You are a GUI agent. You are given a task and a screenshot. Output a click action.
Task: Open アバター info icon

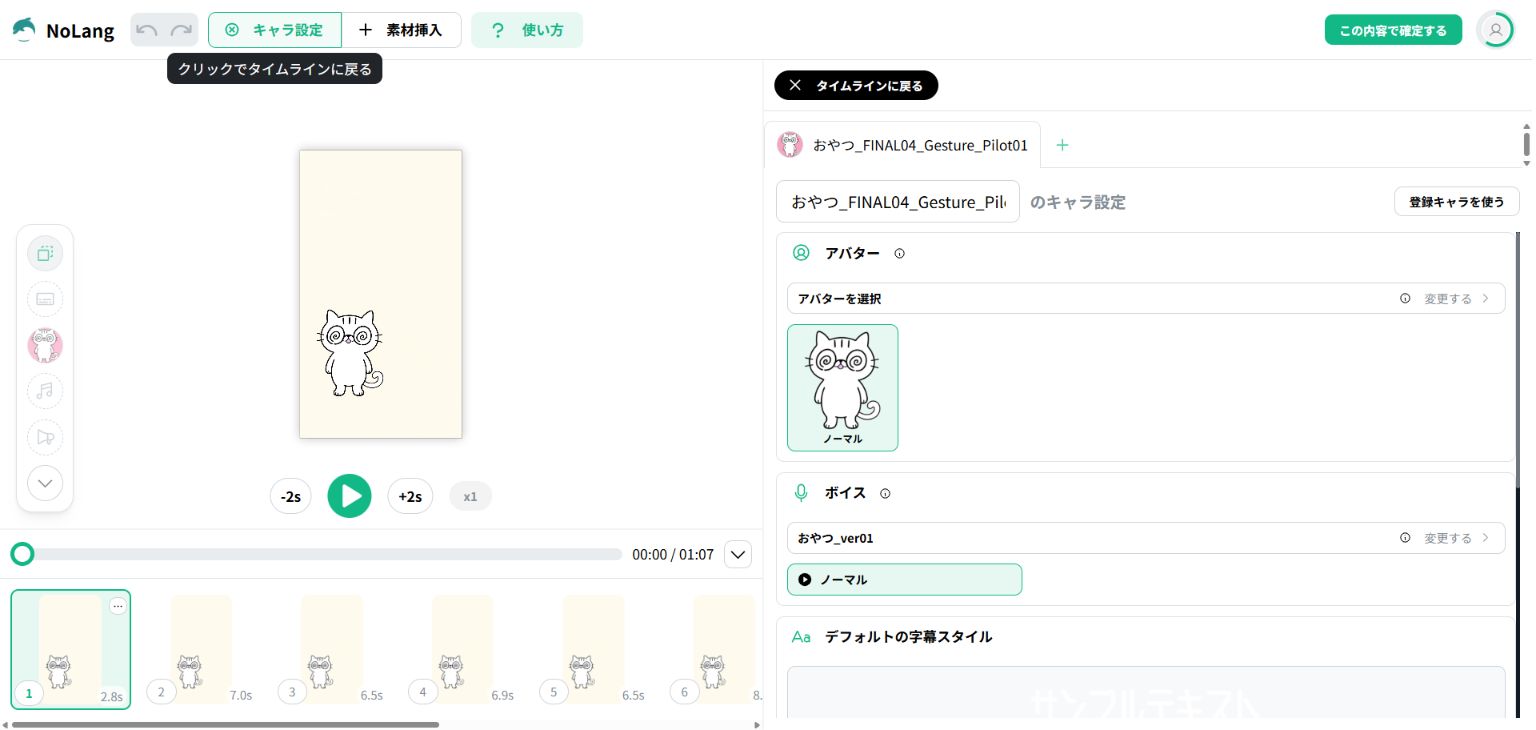899,254
